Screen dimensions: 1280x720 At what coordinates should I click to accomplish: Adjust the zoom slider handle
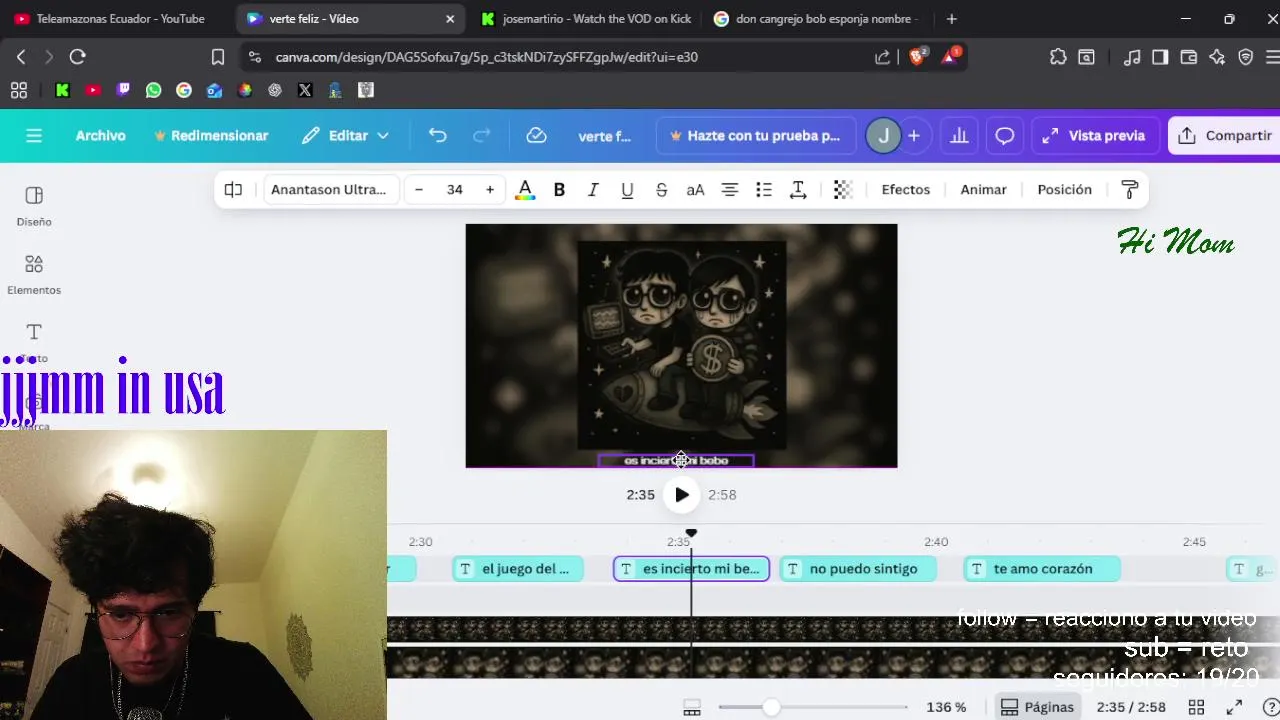tap(771, 707)
